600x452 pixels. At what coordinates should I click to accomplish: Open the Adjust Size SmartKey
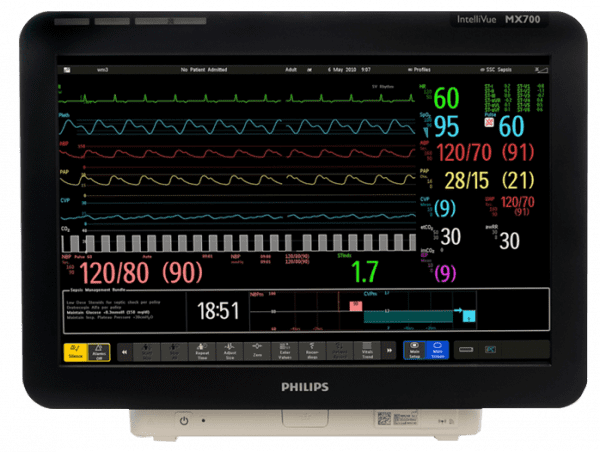point(230,352)
